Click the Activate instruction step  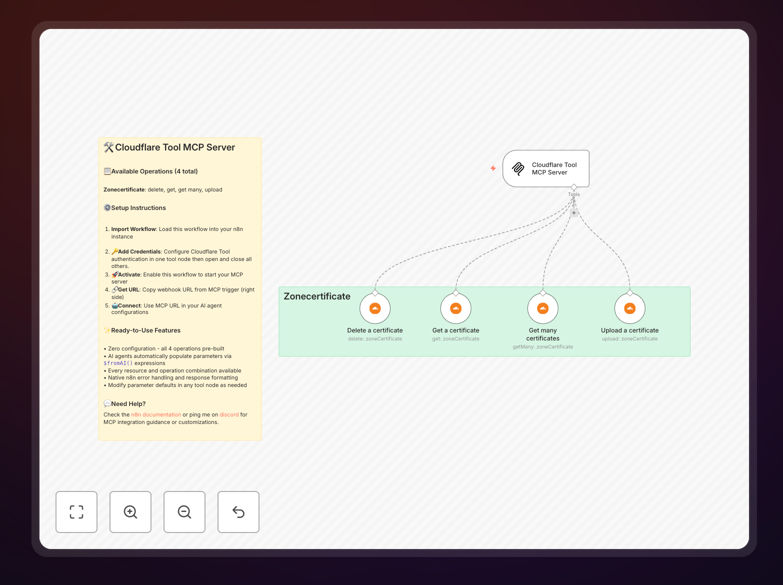click(174, 278)
